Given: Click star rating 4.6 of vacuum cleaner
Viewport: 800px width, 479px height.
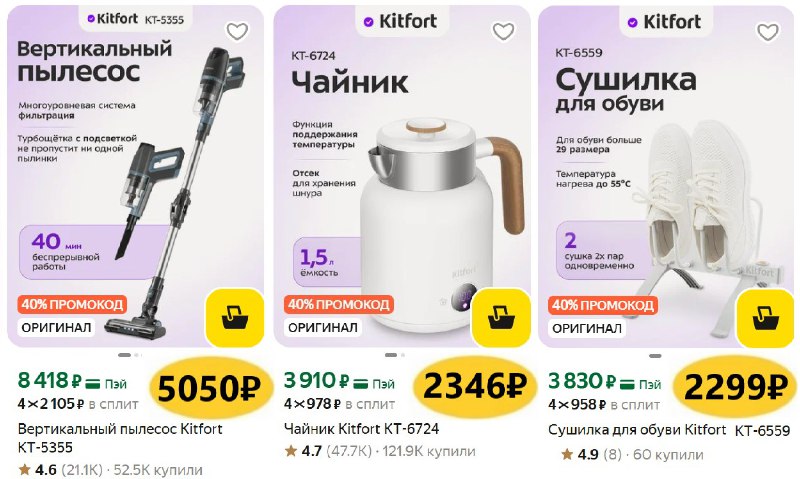Looking at the screenshot, I should coord(37,469).
